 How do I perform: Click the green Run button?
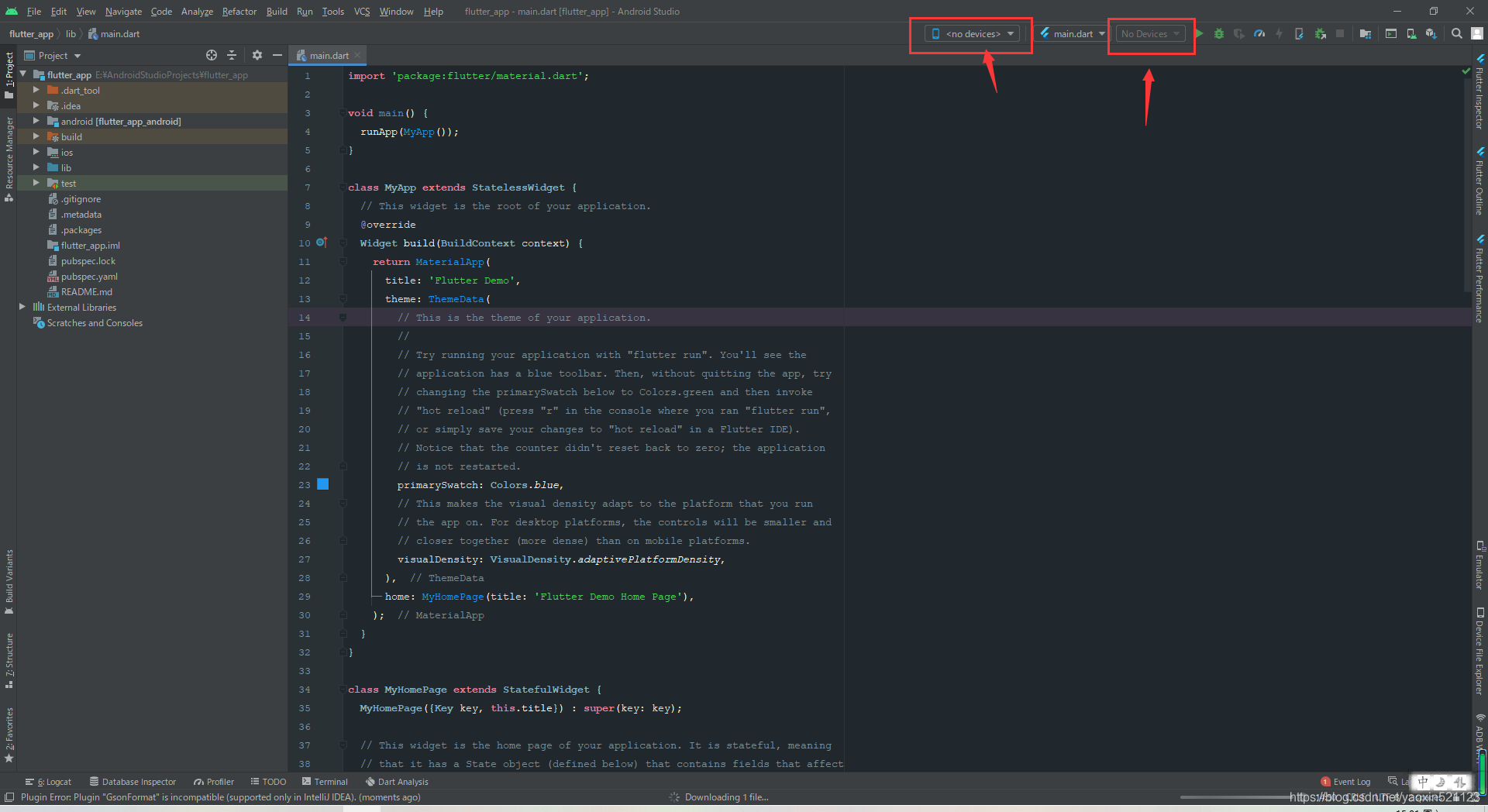click(x=1199, y=33)
